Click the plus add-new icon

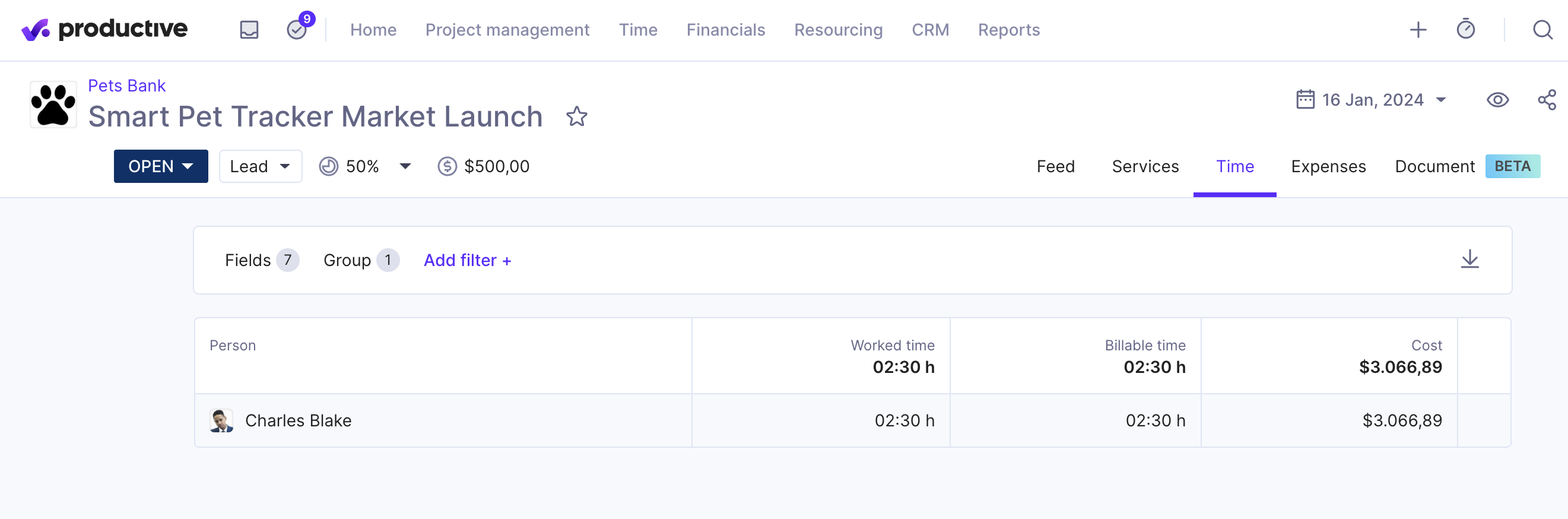coord(1418,30)
